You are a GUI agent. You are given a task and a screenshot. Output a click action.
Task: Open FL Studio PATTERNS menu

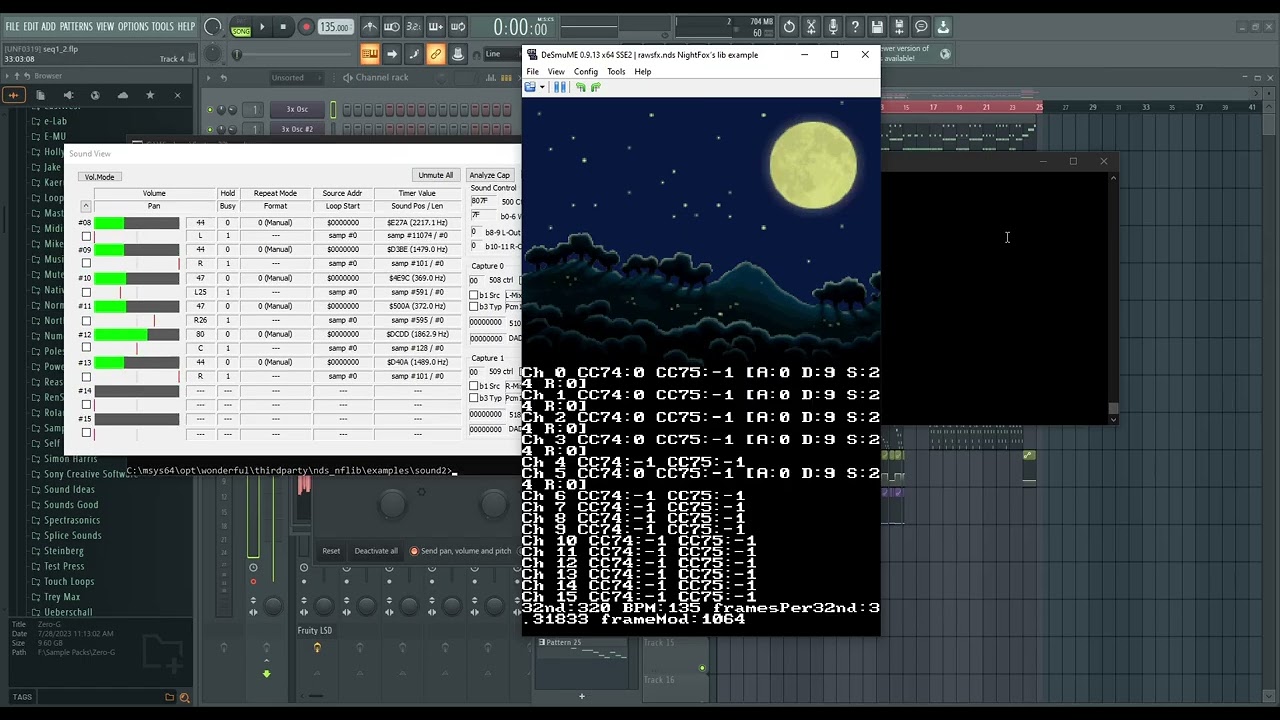point(76,26)
